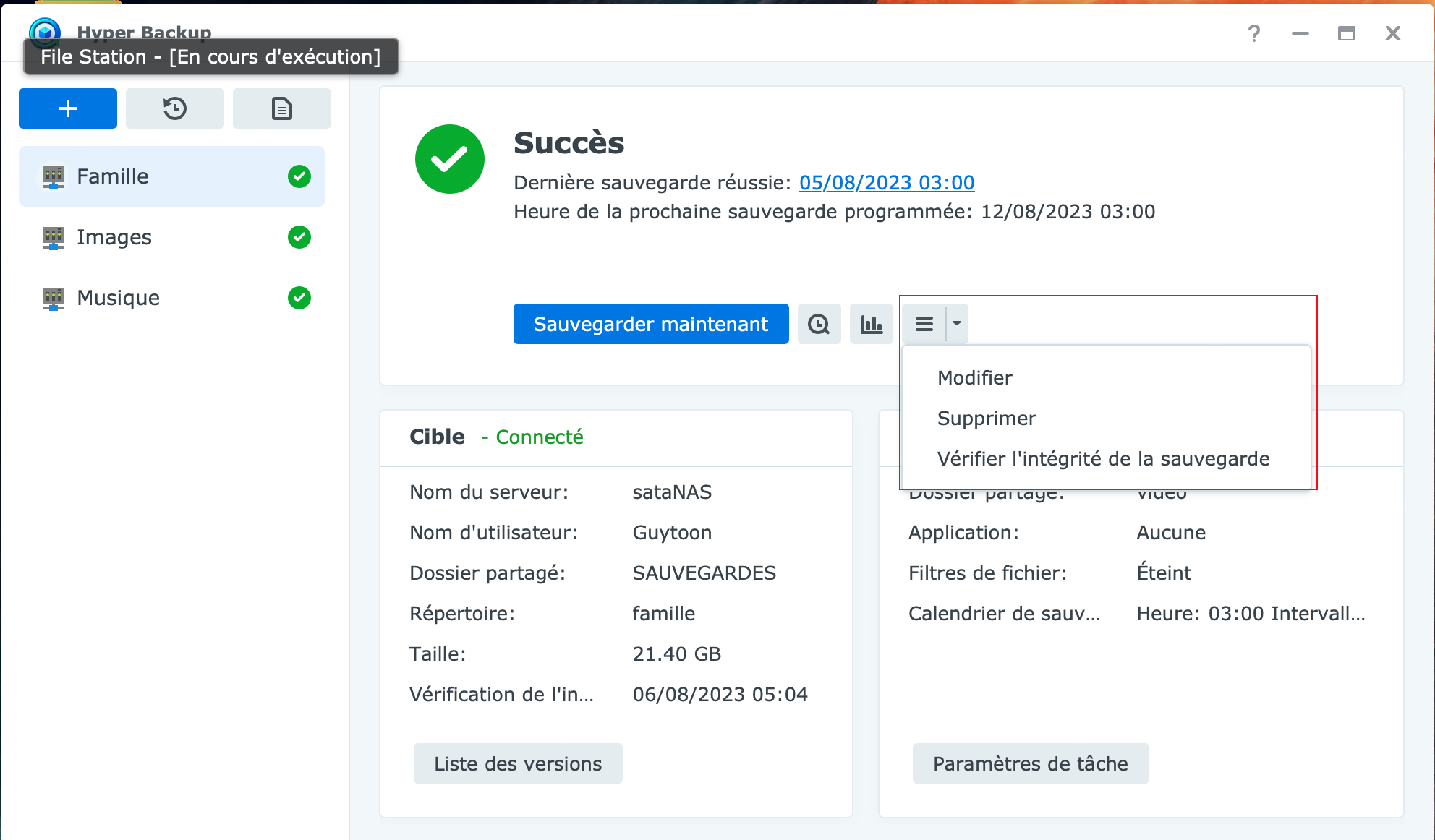Click the backup explorer magnifier icon

[819, 324]
